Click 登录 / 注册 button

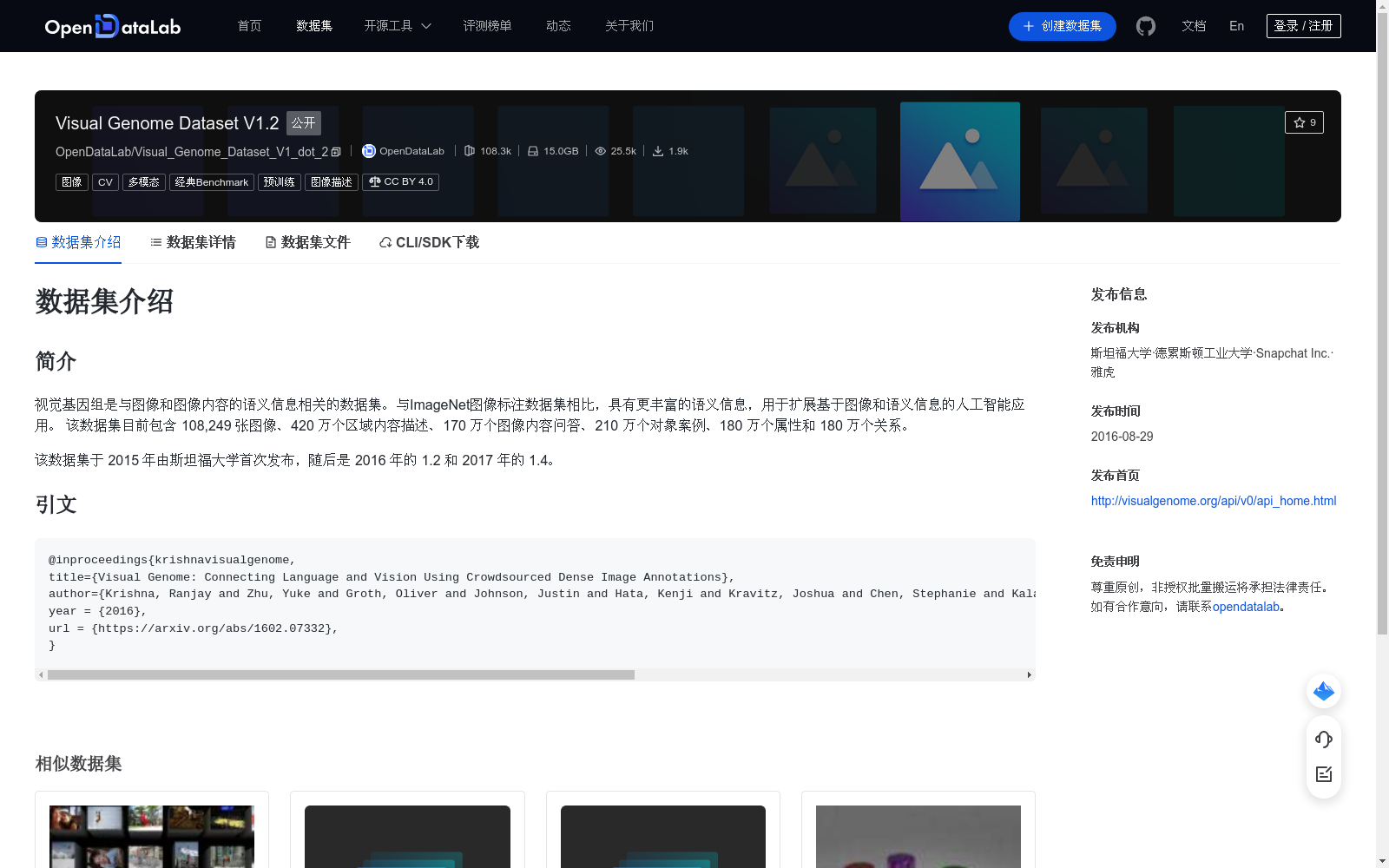pyautogui.click(x=1303, y=26)
